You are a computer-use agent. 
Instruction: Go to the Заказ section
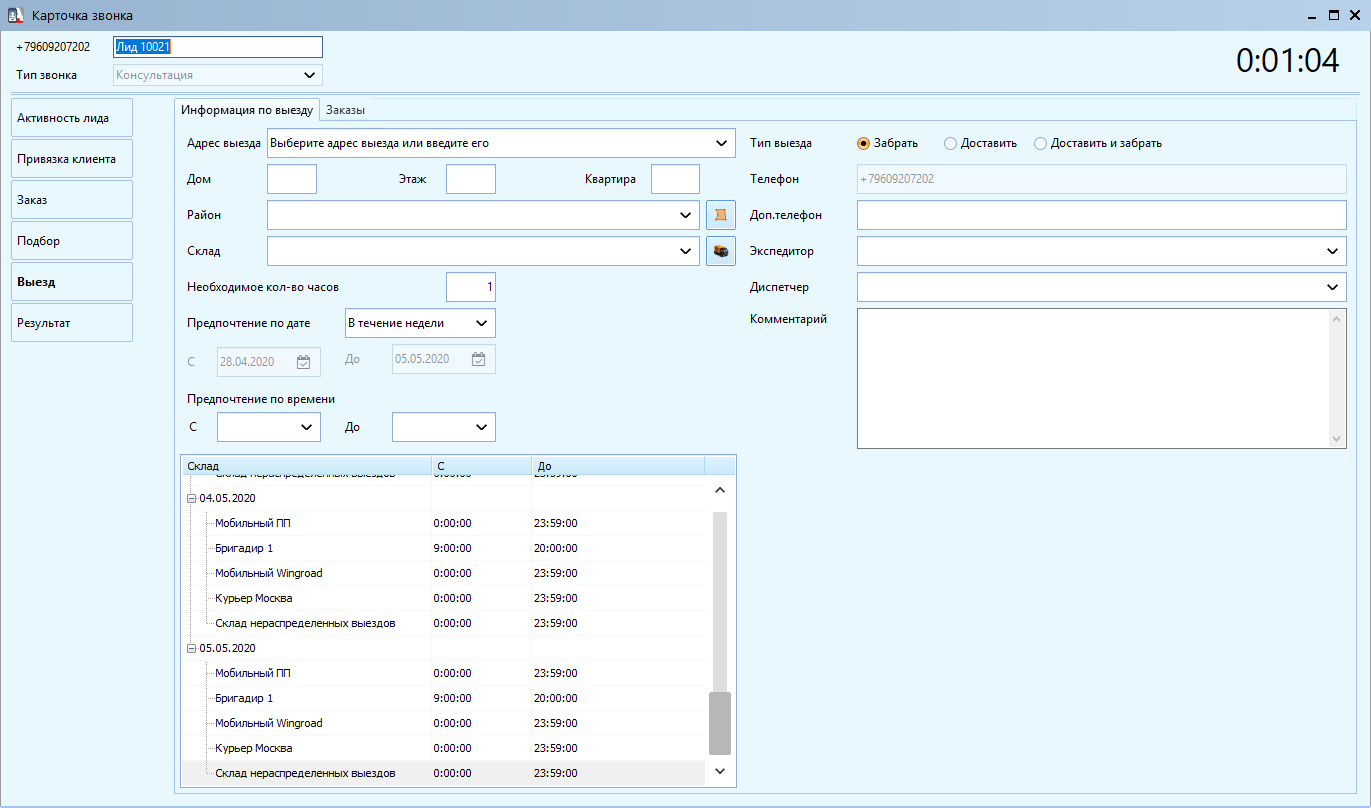(x=72, y=200)
